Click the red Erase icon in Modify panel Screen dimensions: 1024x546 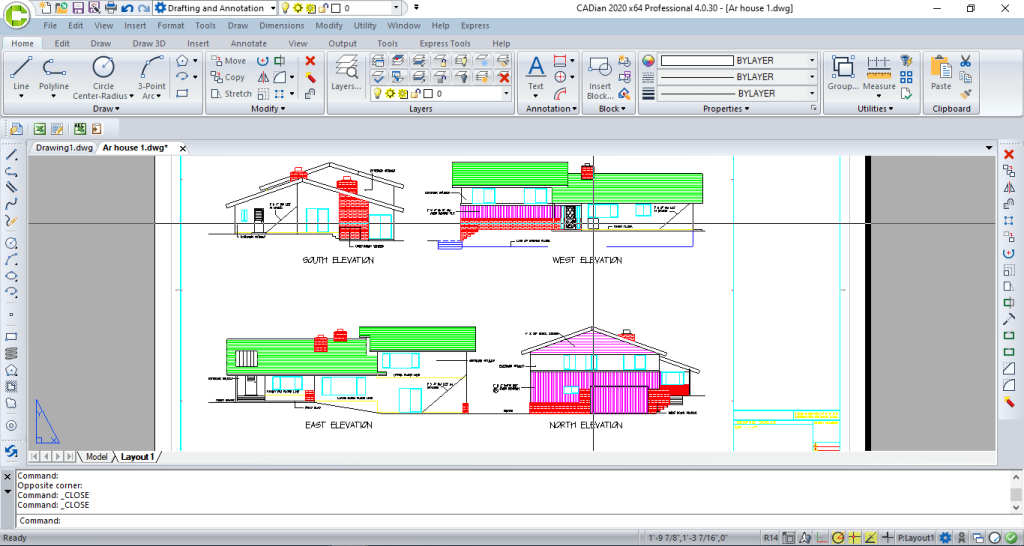point(310,61)
